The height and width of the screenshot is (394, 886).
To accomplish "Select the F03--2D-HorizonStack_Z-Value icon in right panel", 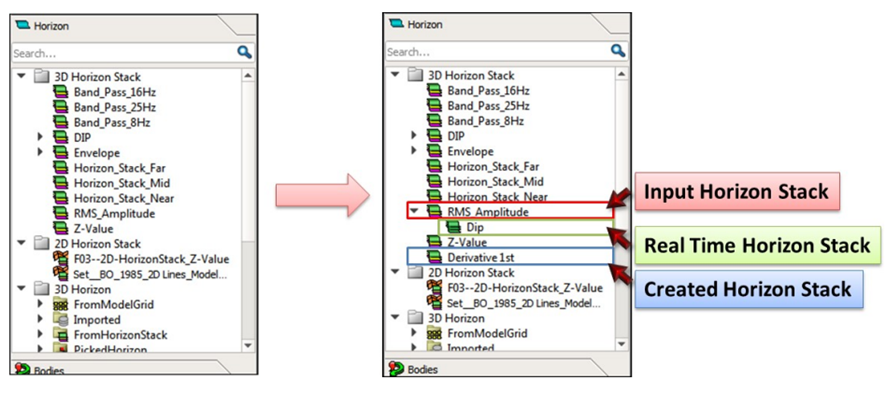I will [434, 288].
